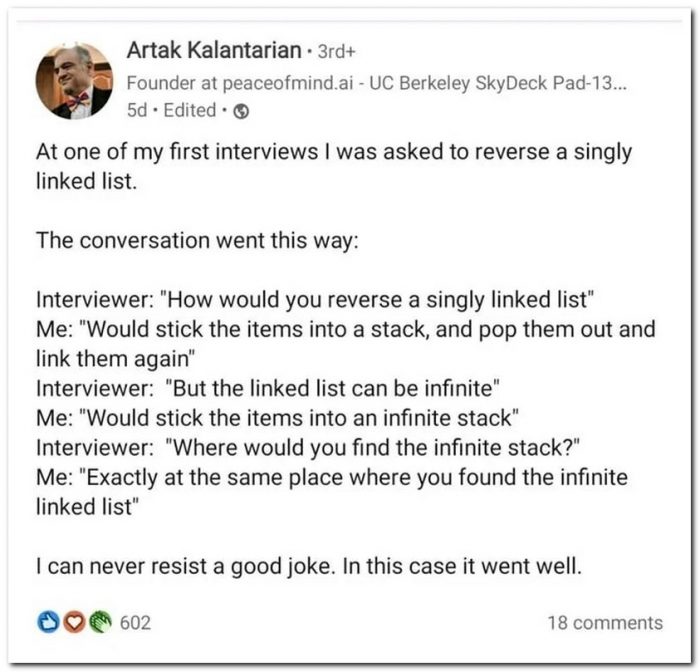The image size is (700, 672).
Task: Click the "Would stick the items into a stack" line
Action: (x=345, y=328)
